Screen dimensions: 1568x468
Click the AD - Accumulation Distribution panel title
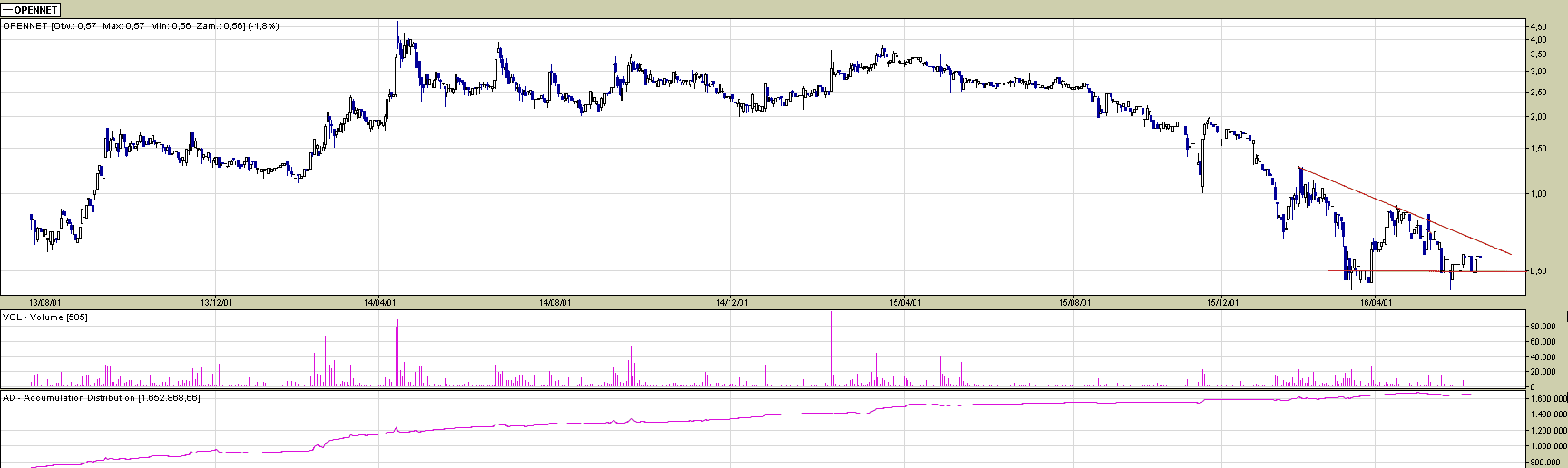pos(102,397)
